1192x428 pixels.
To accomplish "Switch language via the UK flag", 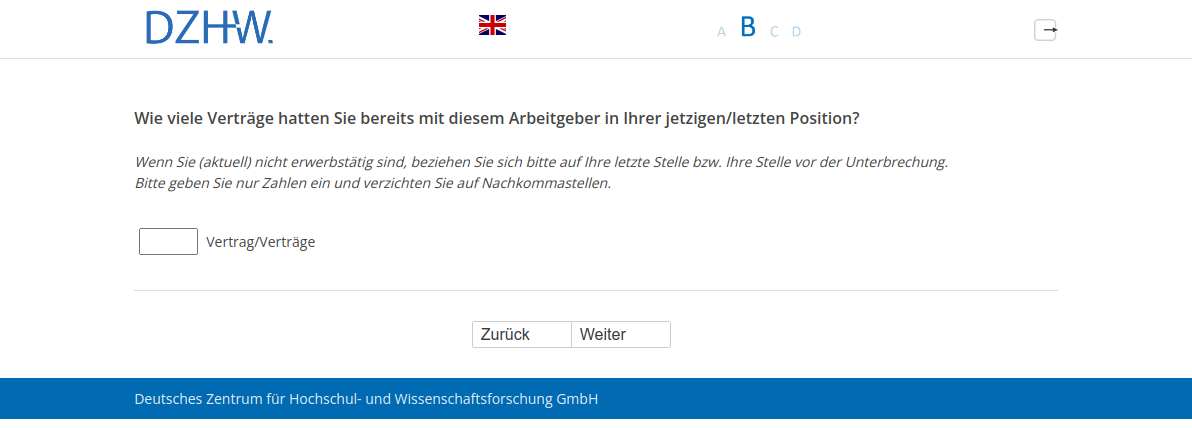I will click(x=492, y=25).
